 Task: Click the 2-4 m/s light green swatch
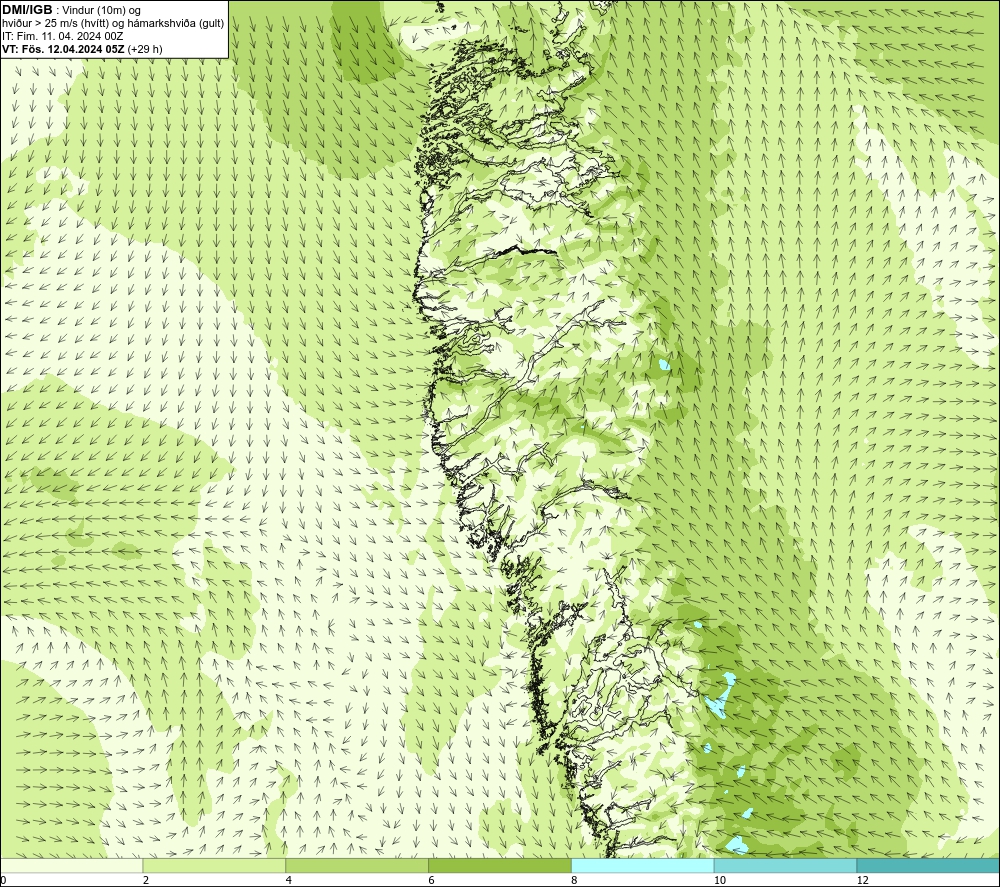tap(214, 865)
